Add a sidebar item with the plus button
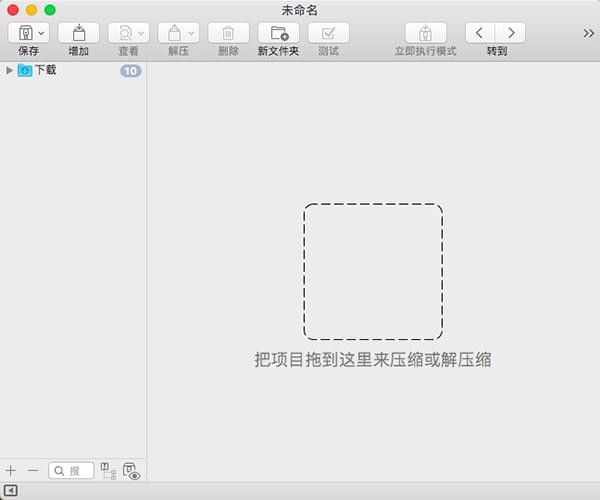 (11, 470)
